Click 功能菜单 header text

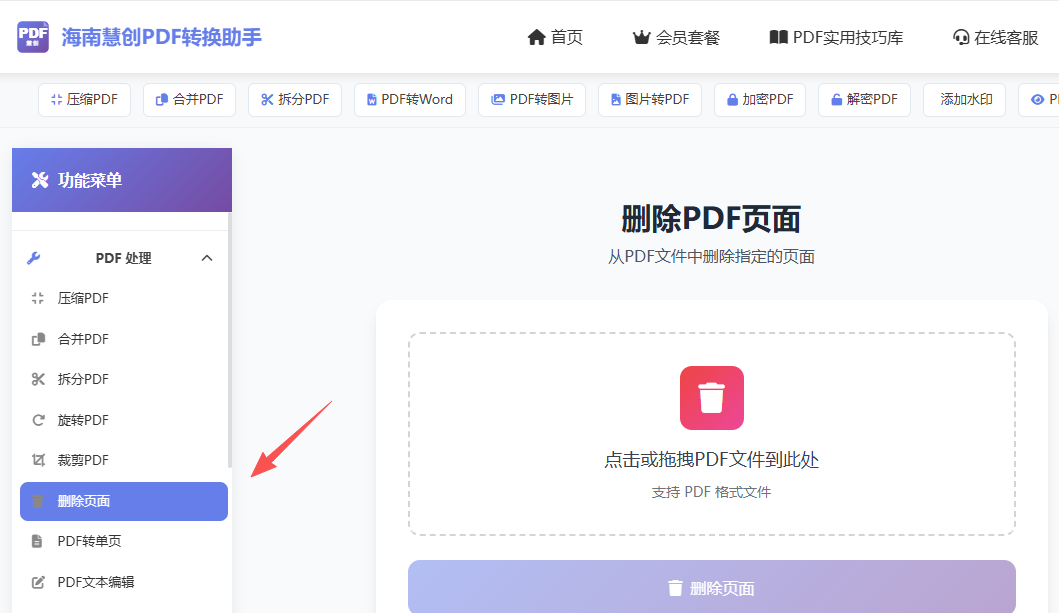pyautogui.click(x=90, y=180)
